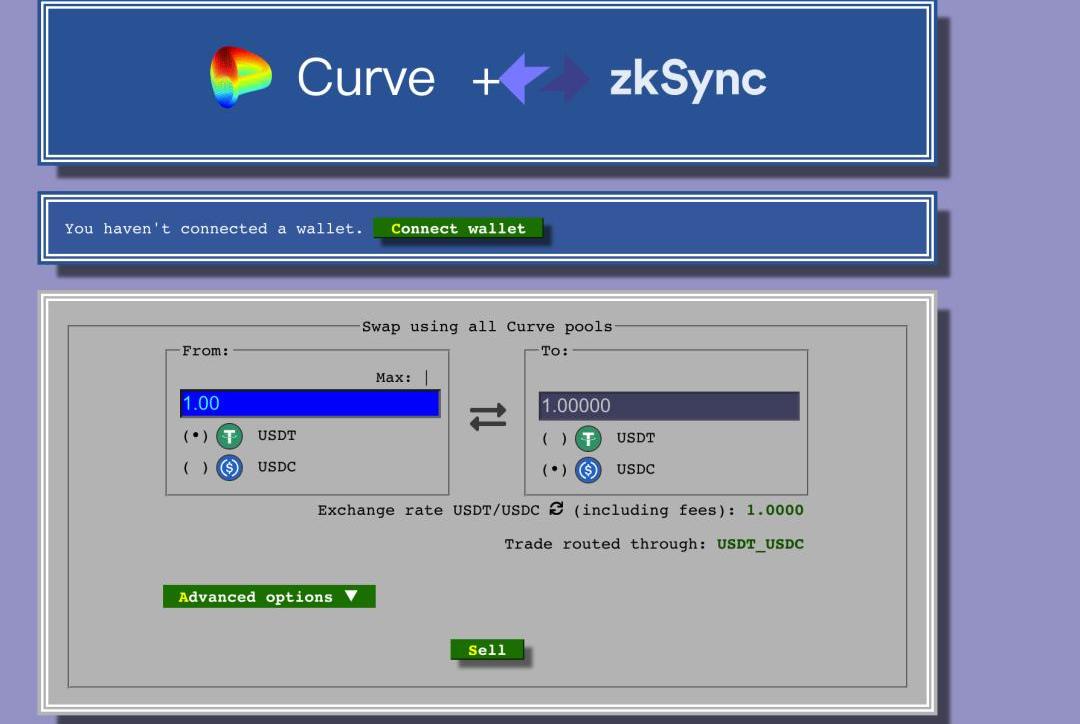Click the USDT coin icon in the To box
1080x724 pixels.
[588, 438]
